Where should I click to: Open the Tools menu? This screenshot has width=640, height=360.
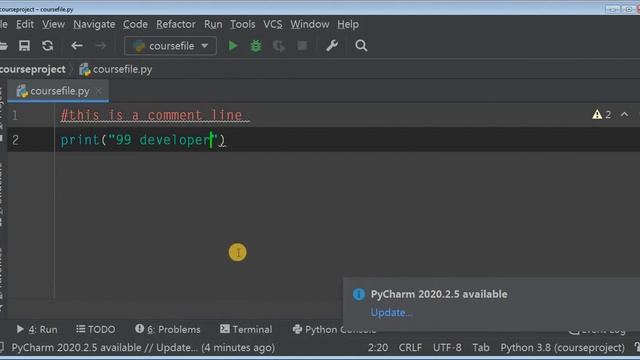click(x=242, y=24)
